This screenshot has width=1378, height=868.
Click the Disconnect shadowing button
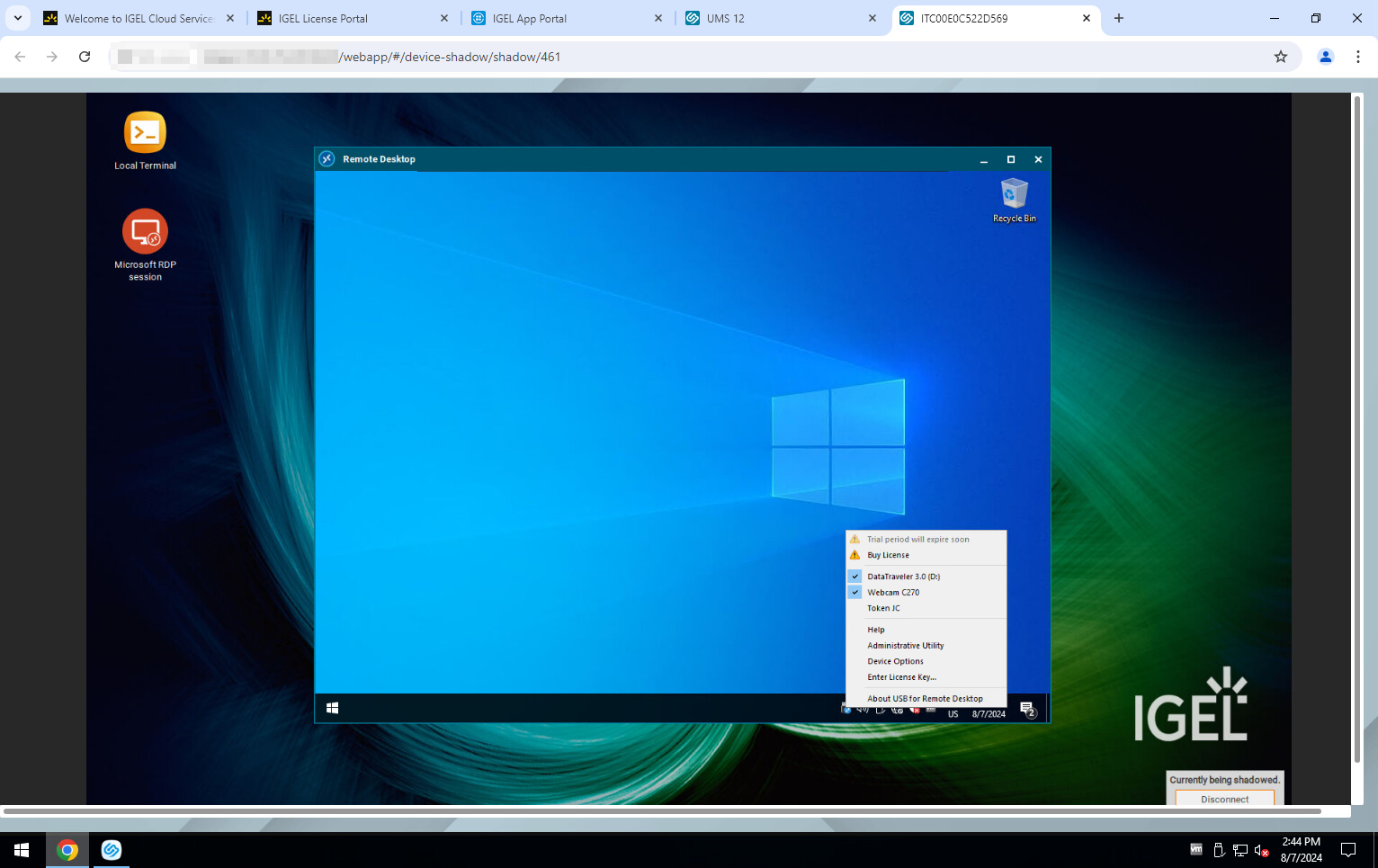click(1224, 799)
